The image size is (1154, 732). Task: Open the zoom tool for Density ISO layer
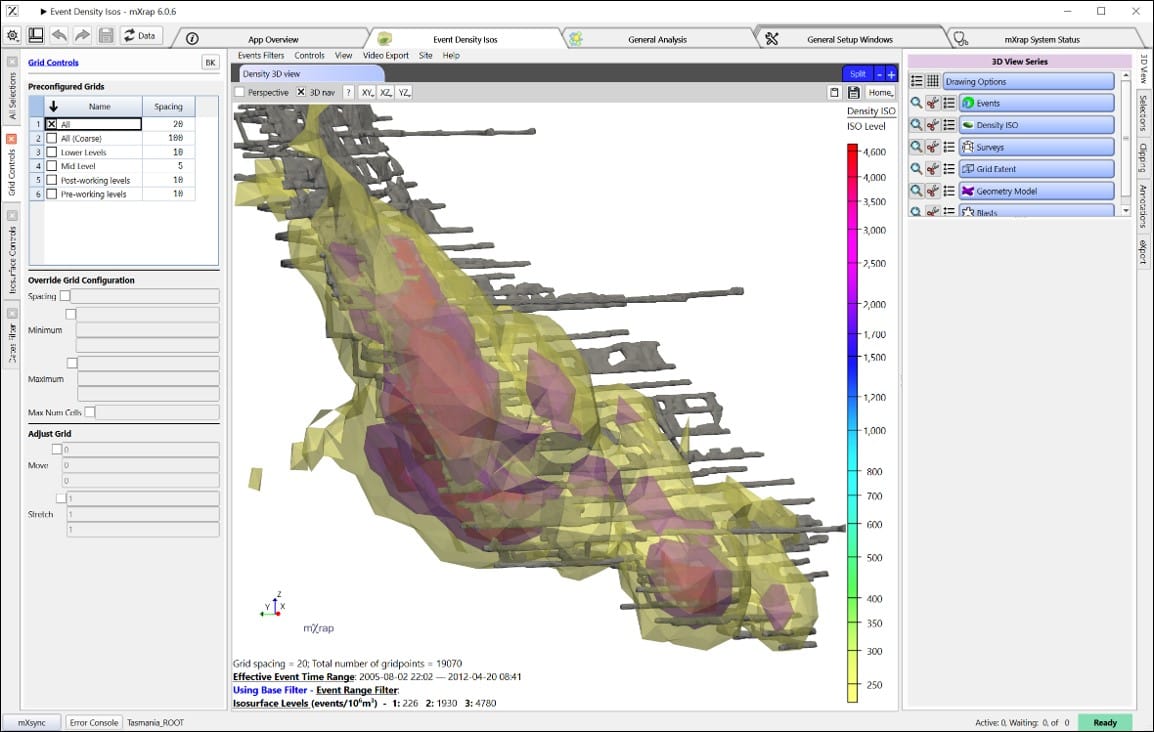(917, 125)
